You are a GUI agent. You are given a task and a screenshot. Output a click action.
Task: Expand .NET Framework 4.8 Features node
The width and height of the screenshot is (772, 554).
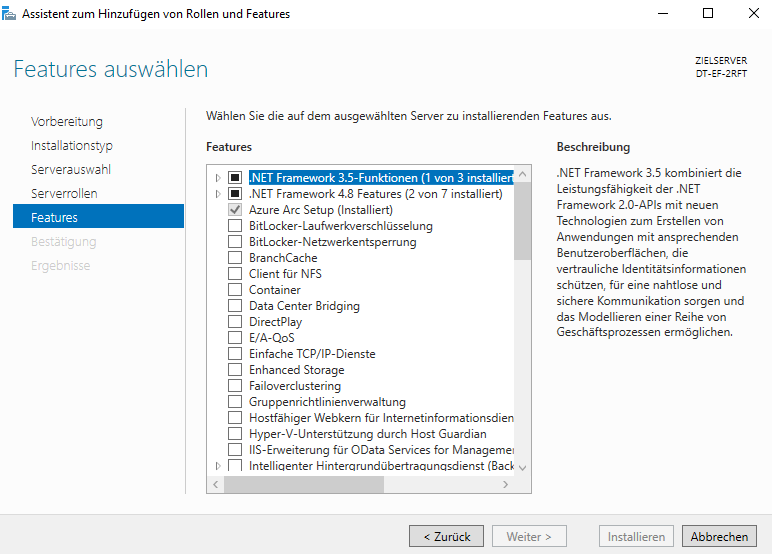pos(218,194)
